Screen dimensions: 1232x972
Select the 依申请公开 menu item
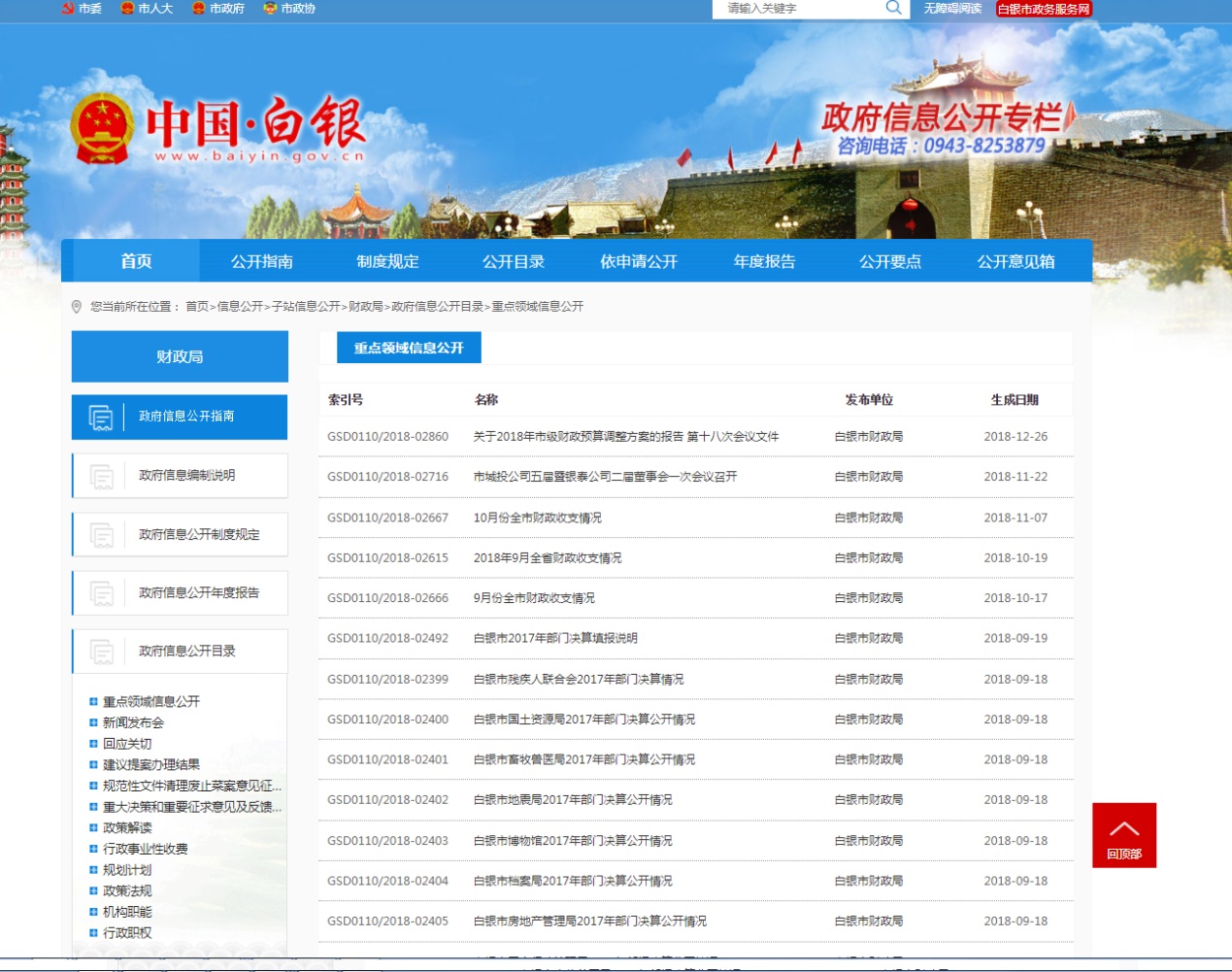click(638, 261)
